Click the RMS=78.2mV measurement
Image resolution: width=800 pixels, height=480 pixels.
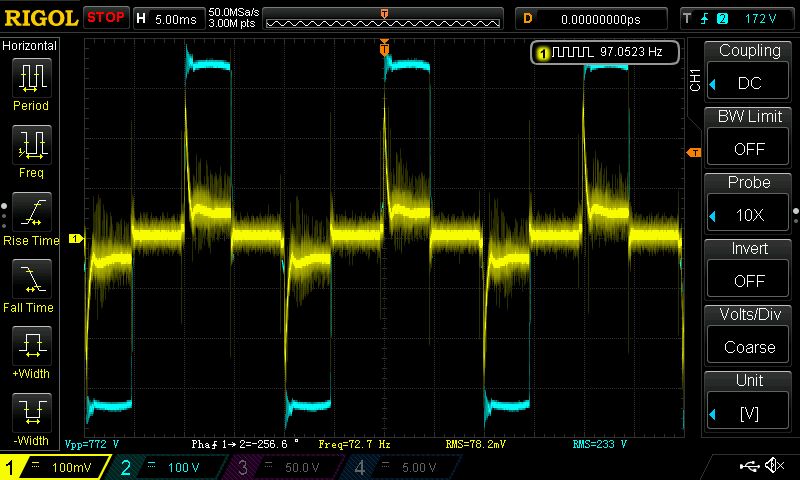(x=476, y=444)
